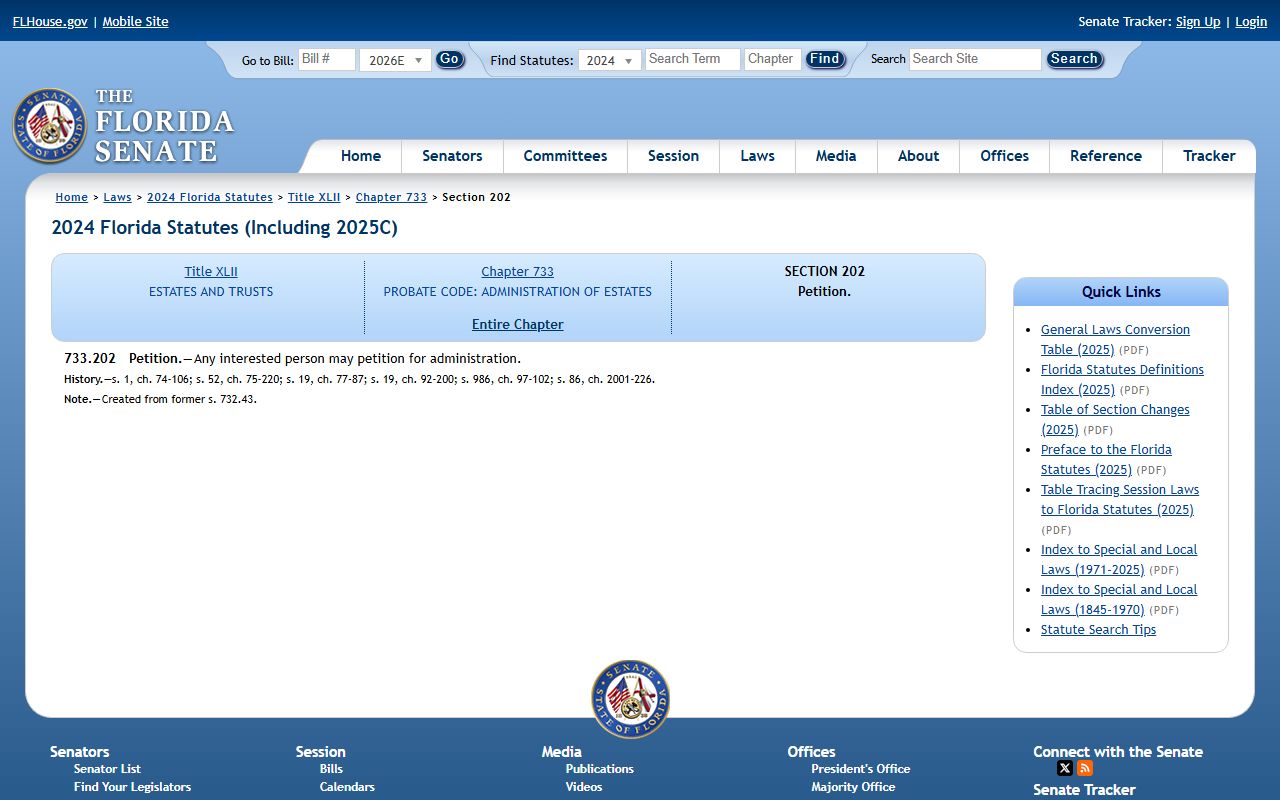Open the footer Senator List link
The image size is (1280, 800).
pyautogui.click(x=107, y=768)
